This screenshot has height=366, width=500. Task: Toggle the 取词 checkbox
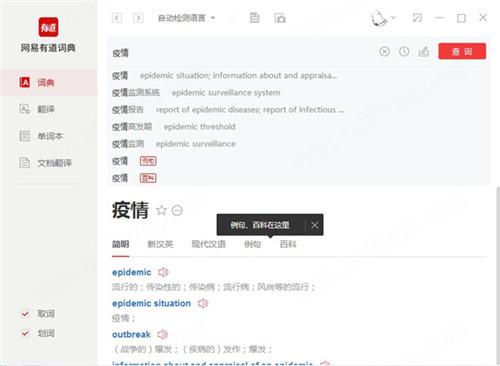click(x=25, y=314)
